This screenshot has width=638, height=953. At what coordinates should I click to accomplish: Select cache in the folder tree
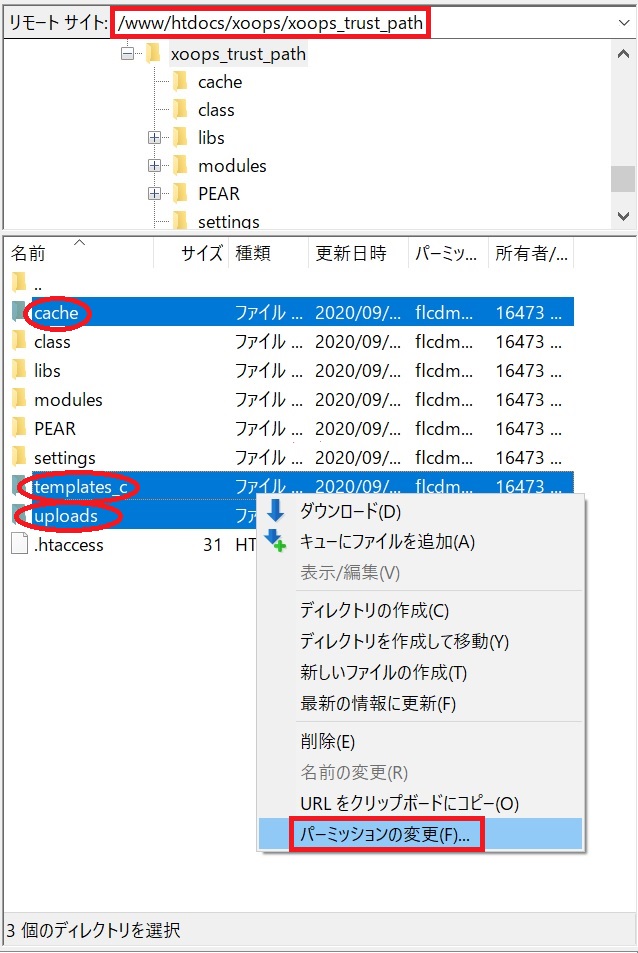[x=220, y=82]
